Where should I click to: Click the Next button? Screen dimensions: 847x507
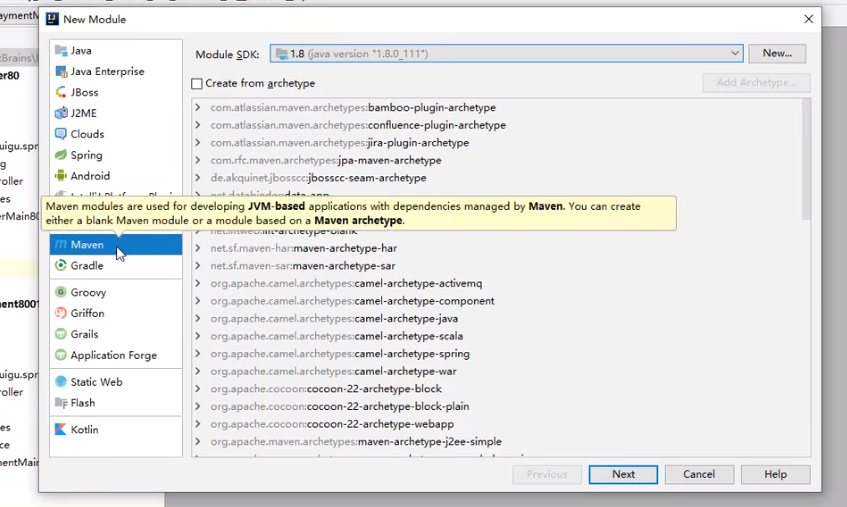[x=623, y=474]
